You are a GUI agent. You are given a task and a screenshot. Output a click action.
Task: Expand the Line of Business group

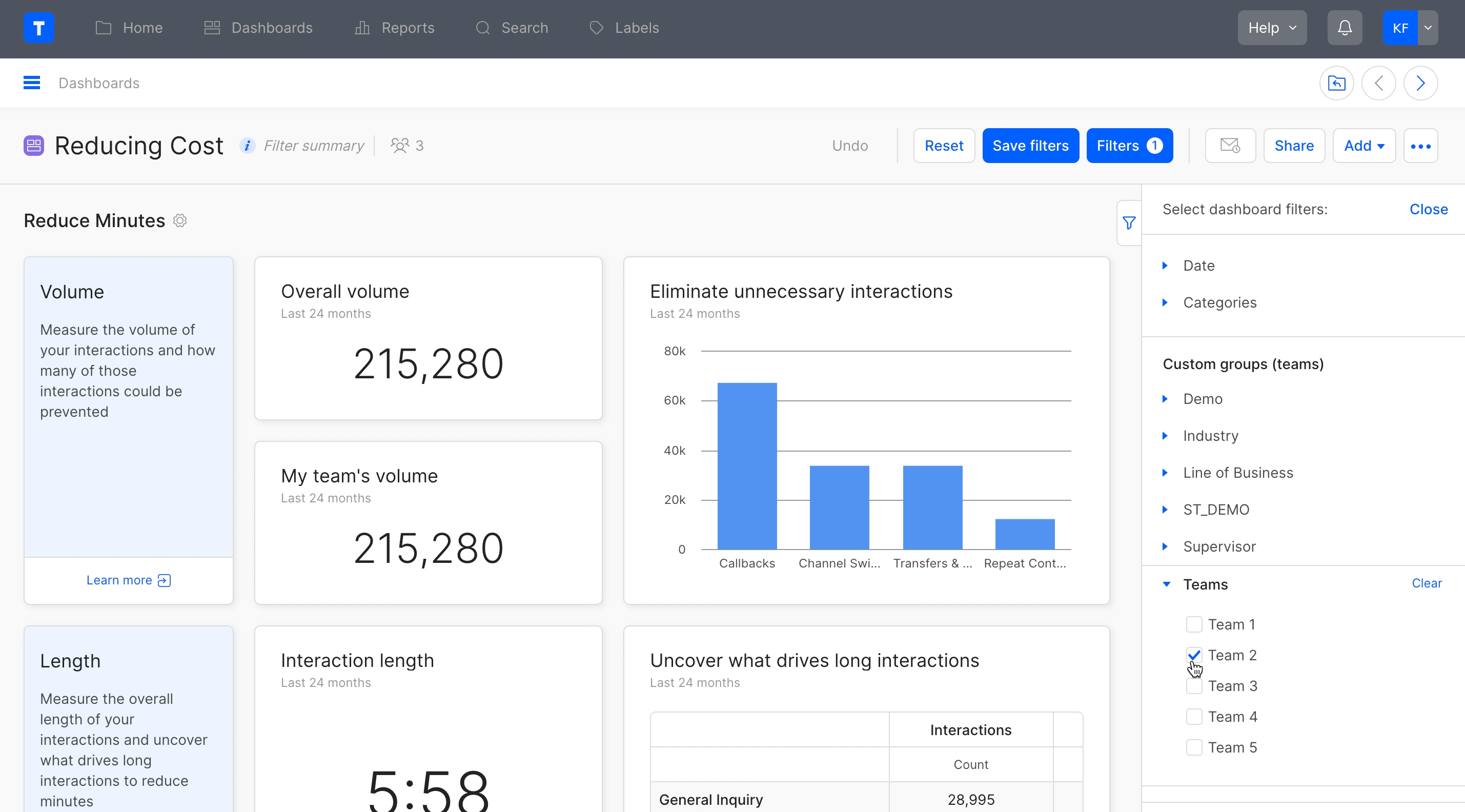point(1237,473)
